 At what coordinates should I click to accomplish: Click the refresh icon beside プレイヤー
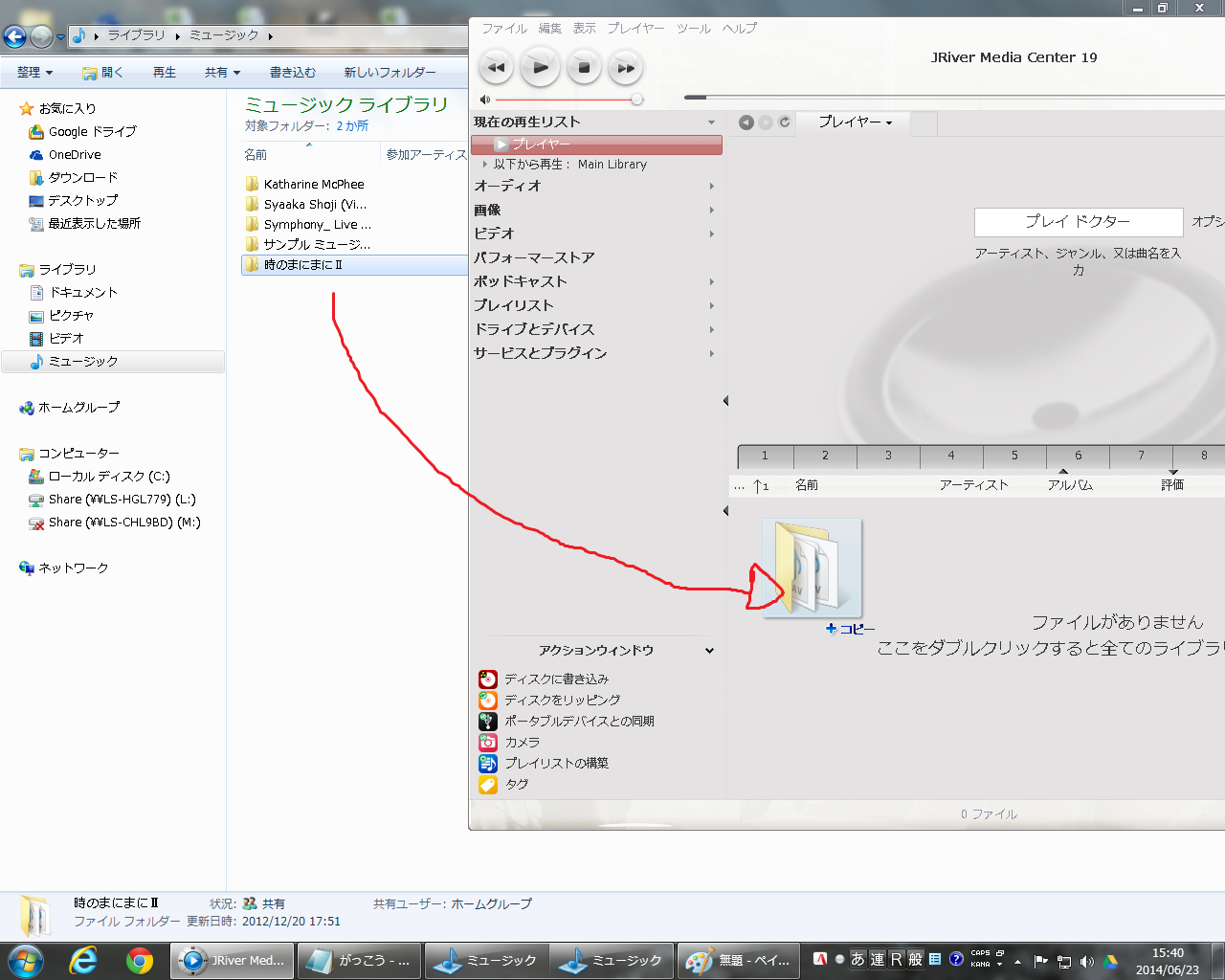[785, 122]
